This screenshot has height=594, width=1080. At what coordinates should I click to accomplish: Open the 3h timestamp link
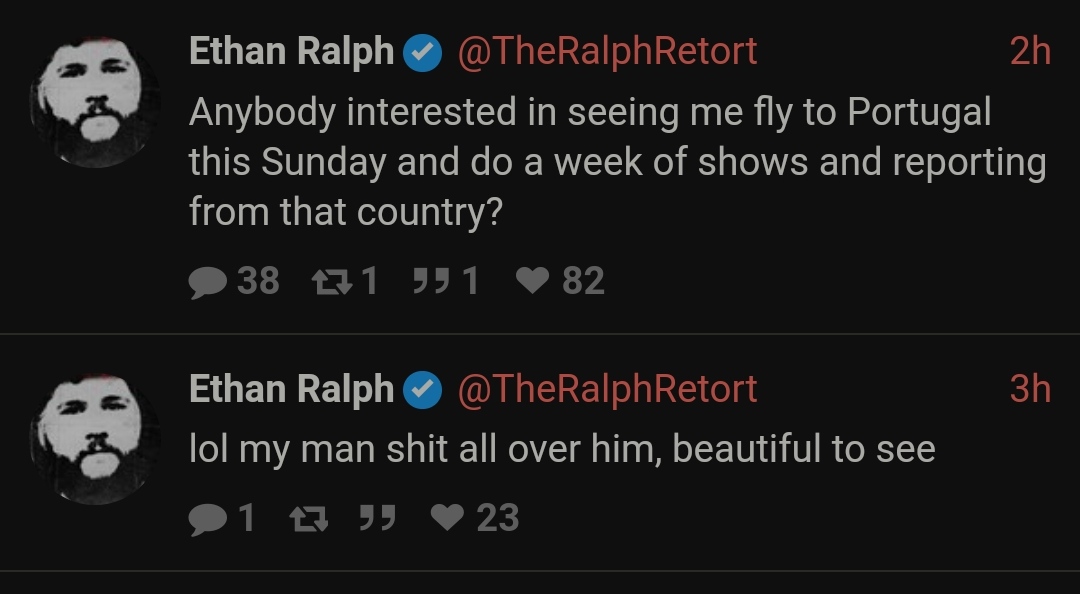pyautogui.click(x=1029, y=390)
